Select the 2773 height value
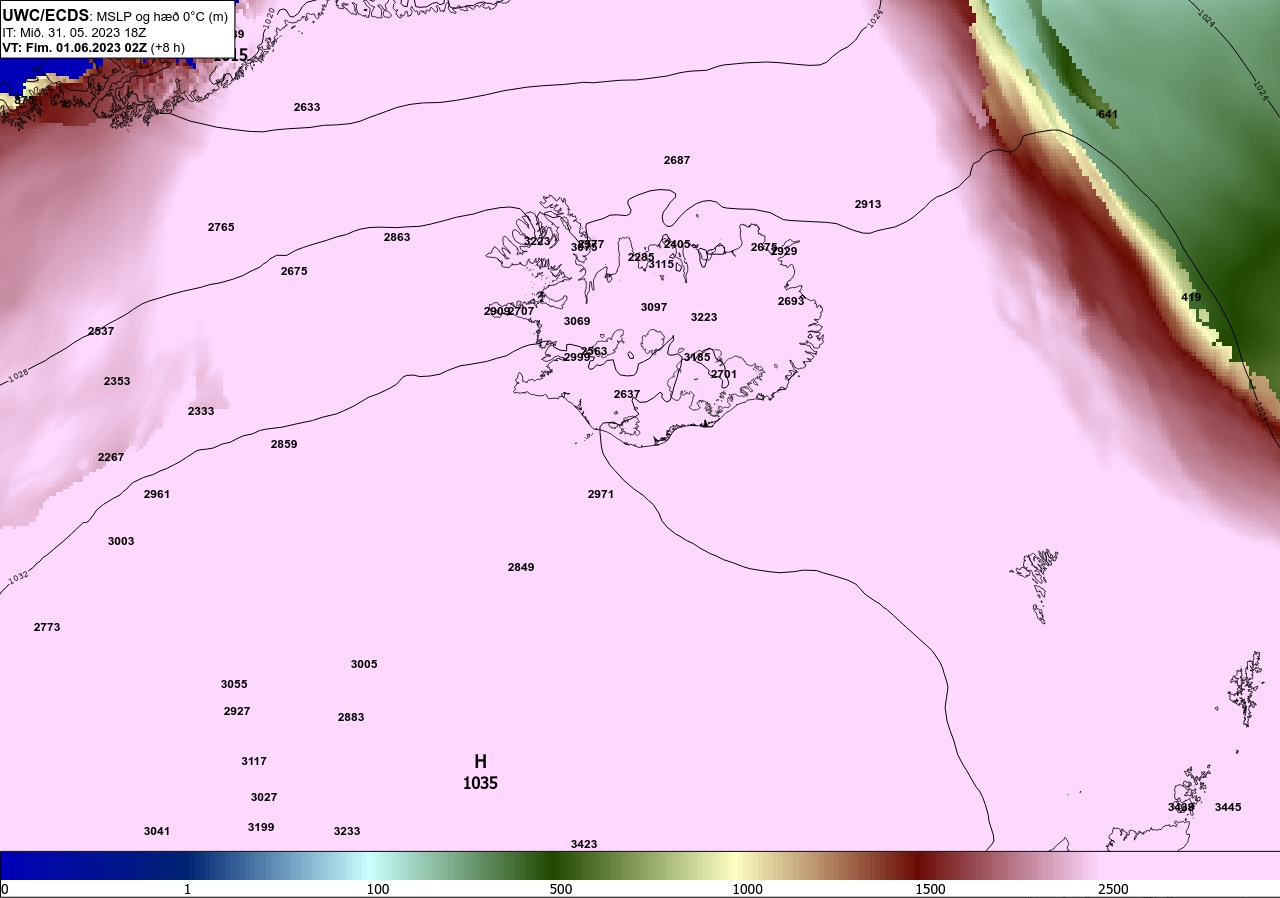 (47, 627)
